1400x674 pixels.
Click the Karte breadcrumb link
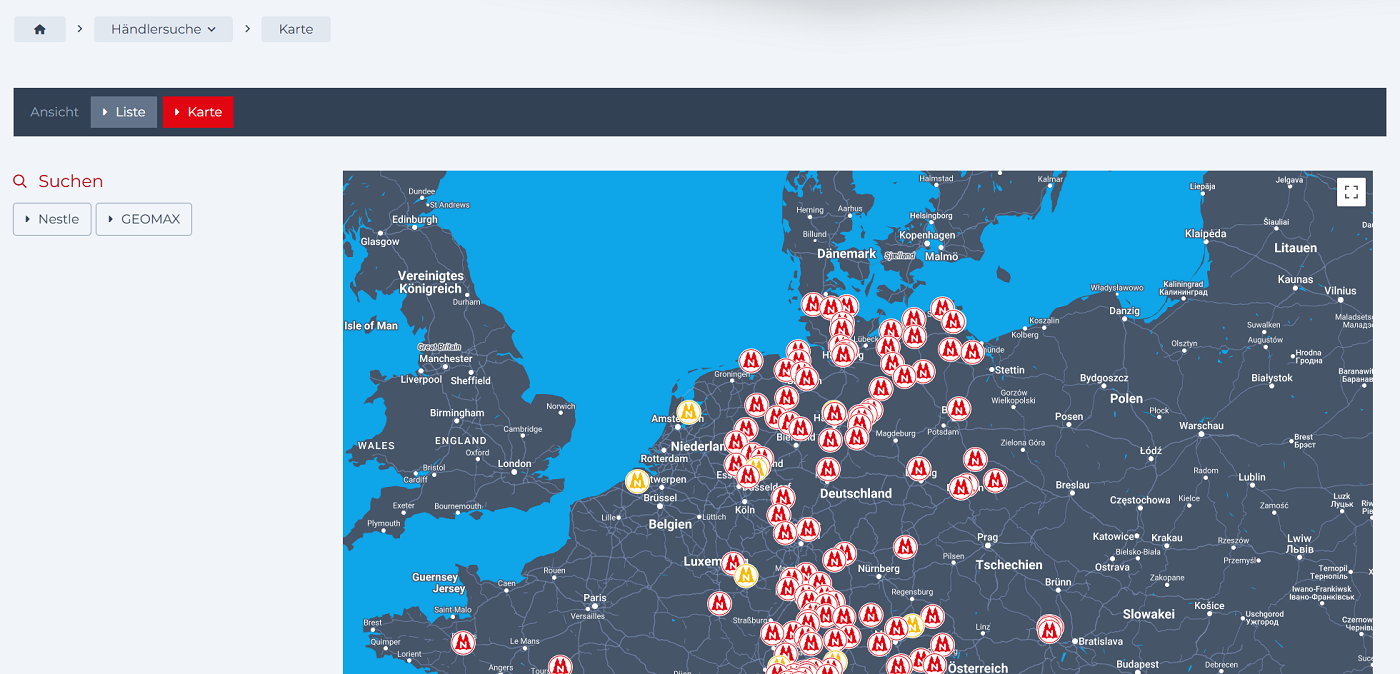296,29
